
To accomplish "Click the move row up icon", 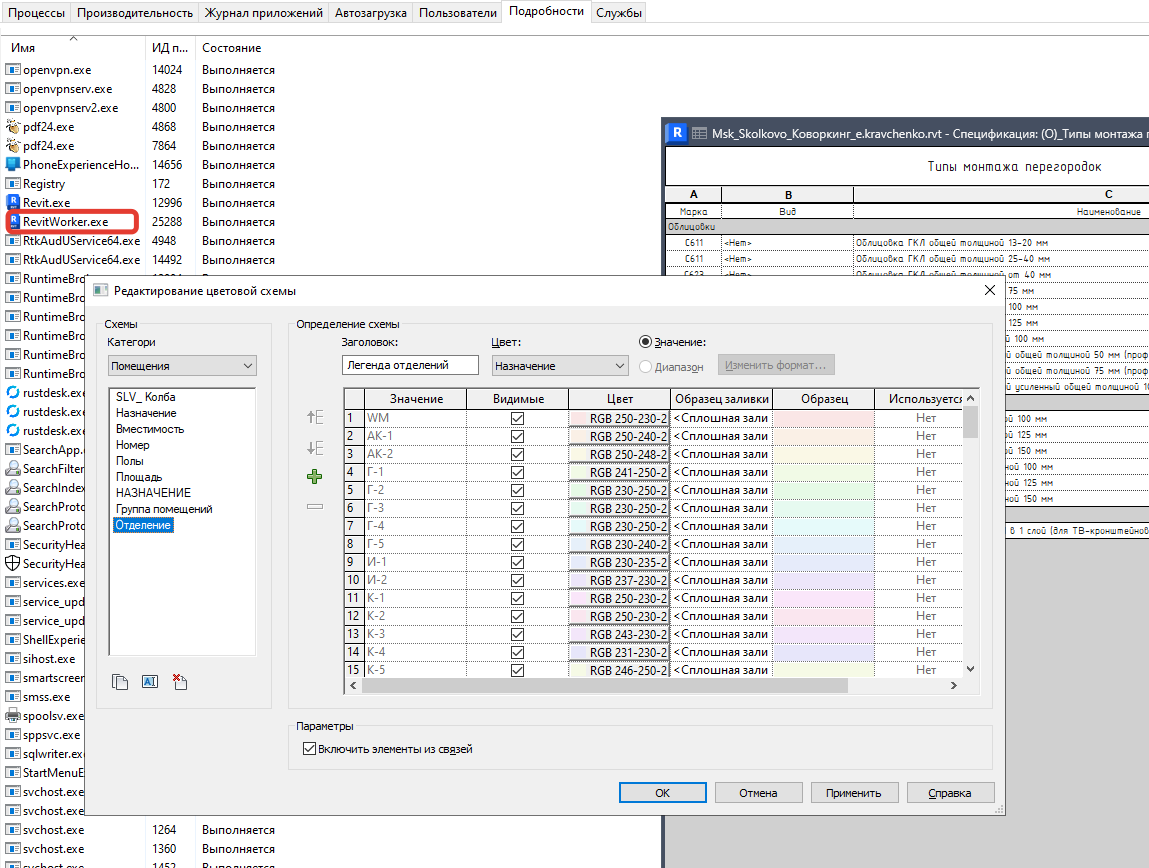I will (314, 418).
